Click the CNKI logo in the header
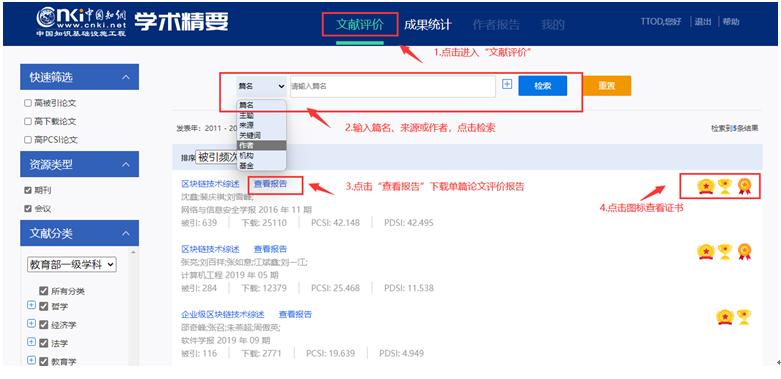This screenshot has width=781, height=379. pos(82,22)
